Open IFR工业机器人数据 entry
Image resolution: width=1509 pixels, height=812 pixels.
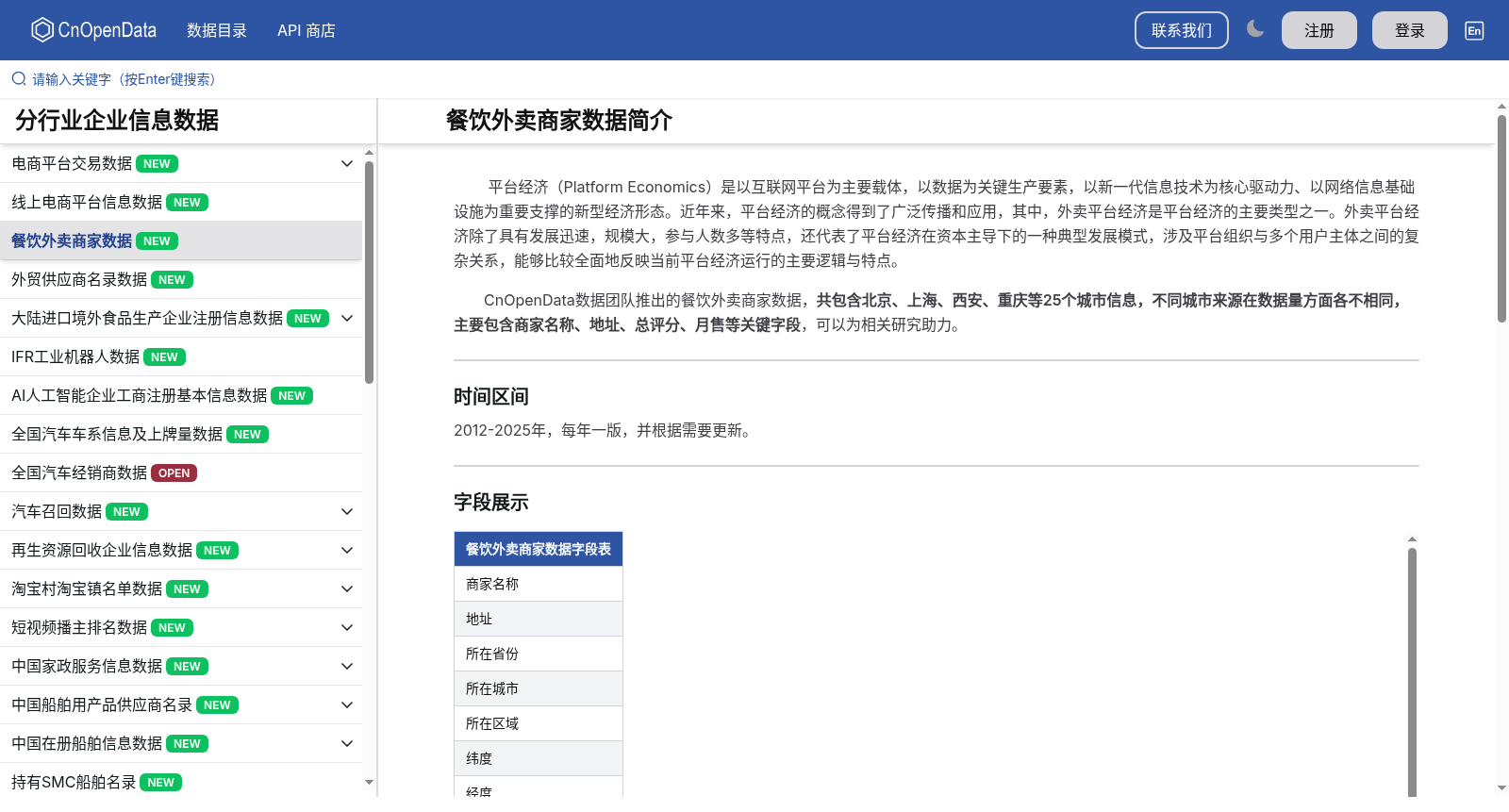(x=181, y=357)
